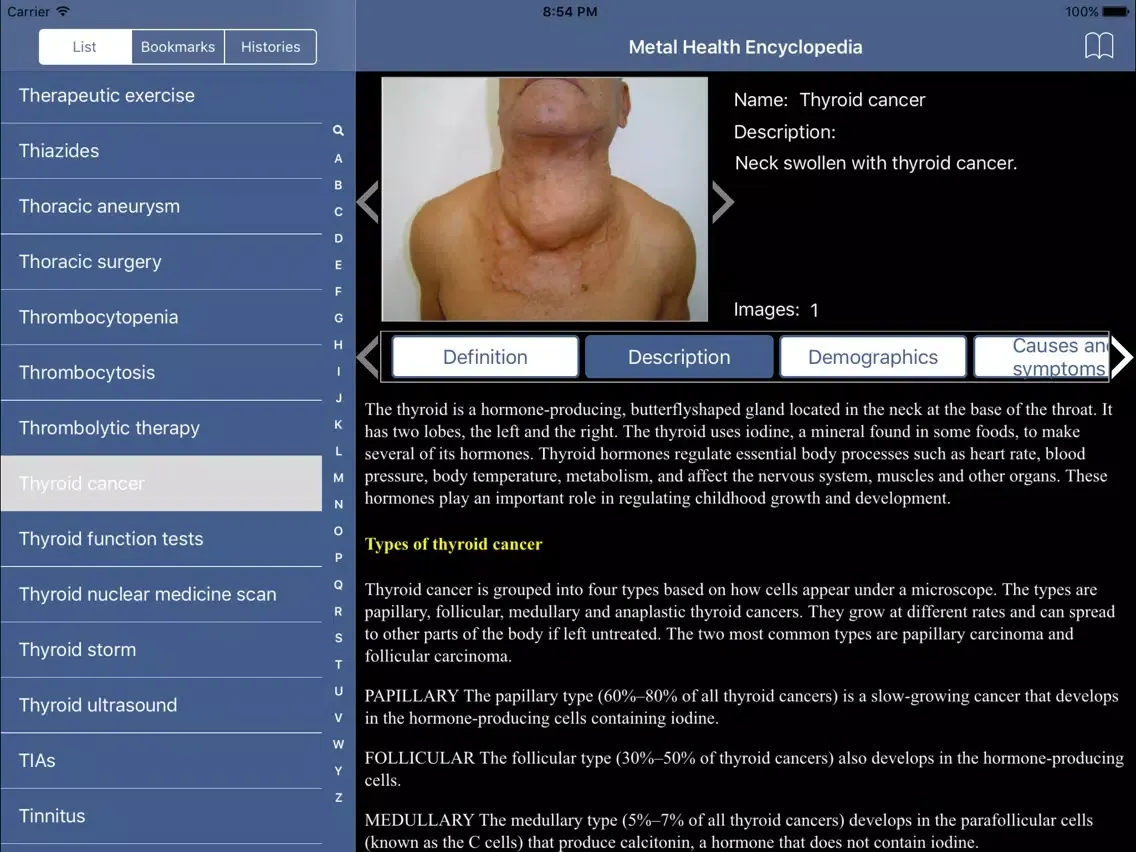
Task: Select Thrombolytic therapy entry
Action: (162, 428)
